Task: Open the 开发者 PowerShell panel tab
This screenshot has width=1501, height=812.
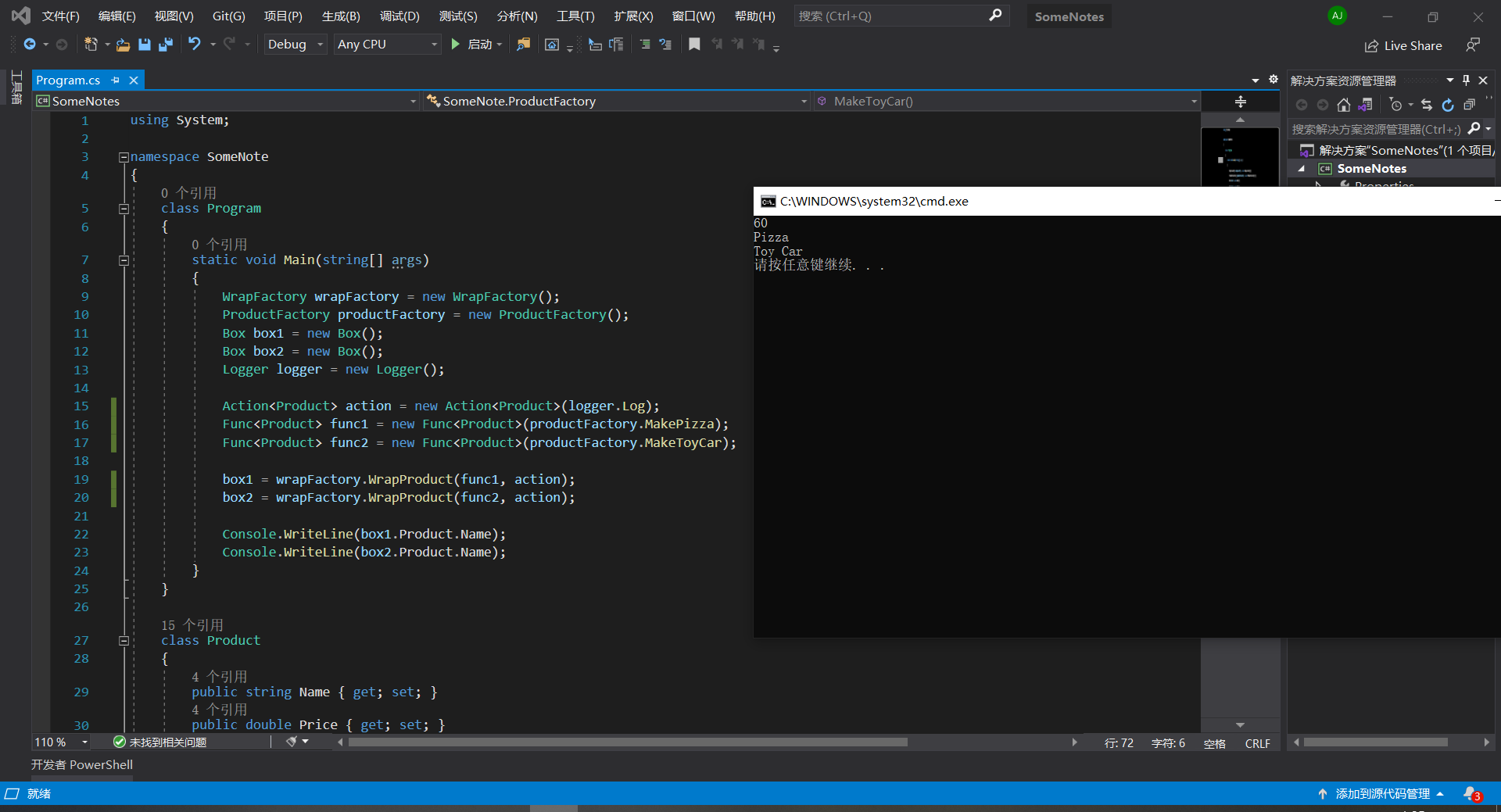Action: pyautogui.click(x=82, y=764)
